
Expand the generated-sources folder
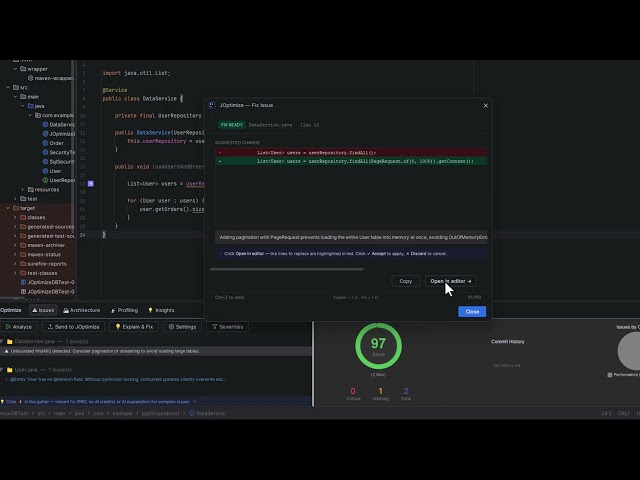tap(16, 227)
